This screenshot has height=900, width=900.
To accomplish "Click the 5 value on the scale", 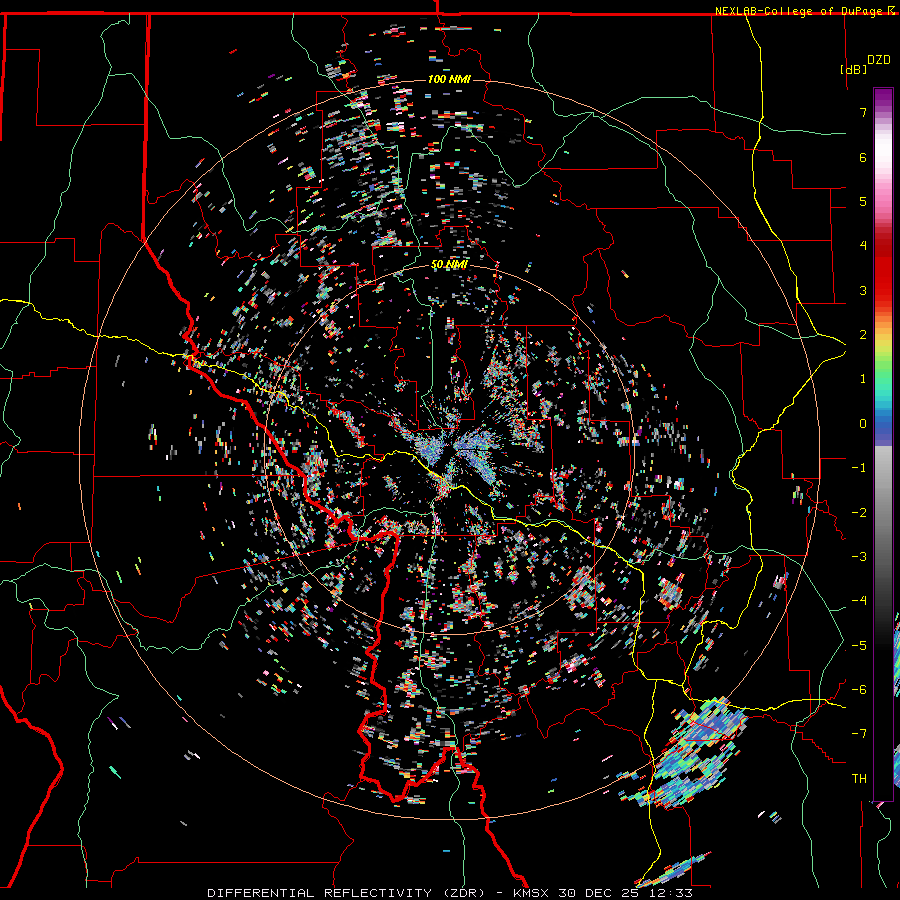I will (x=863, y=201).
